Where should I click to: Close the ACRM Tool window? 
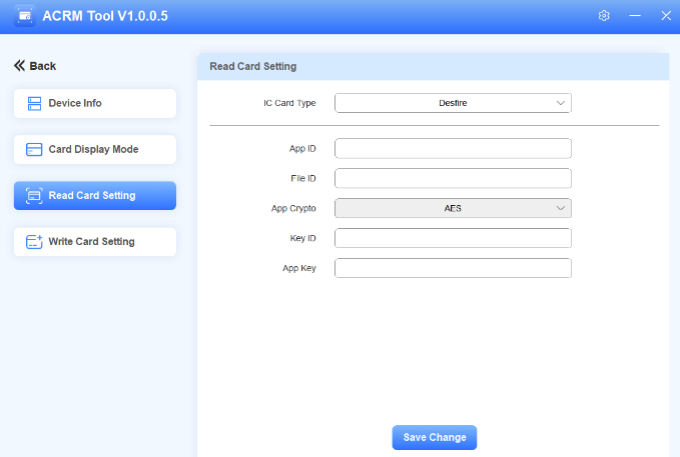tap(665, 16)
